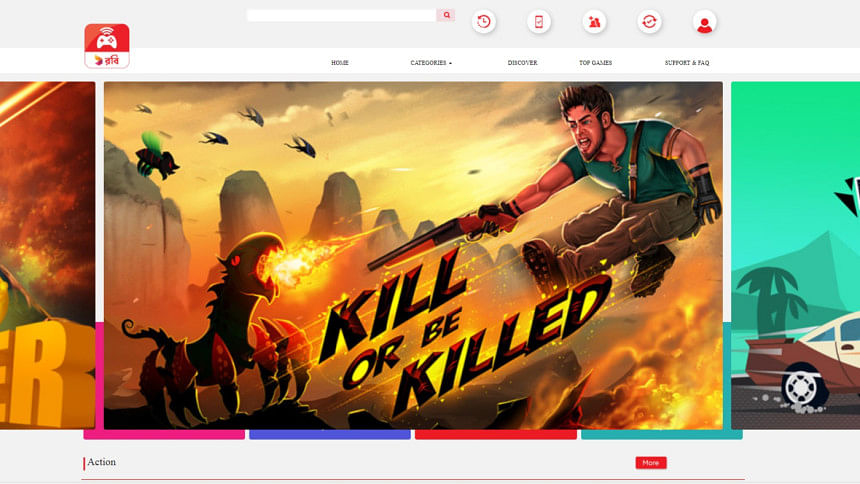The width and height of the screenshot is (860, 484).
Task: Open the history clock icon
Action: pyautogui.click(x=484, y=22)
